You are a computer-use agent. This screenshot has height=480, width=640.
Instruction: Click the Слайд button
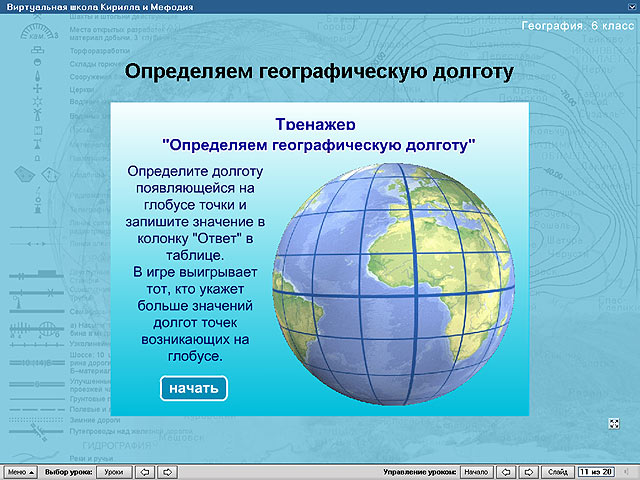coord(558,471)
